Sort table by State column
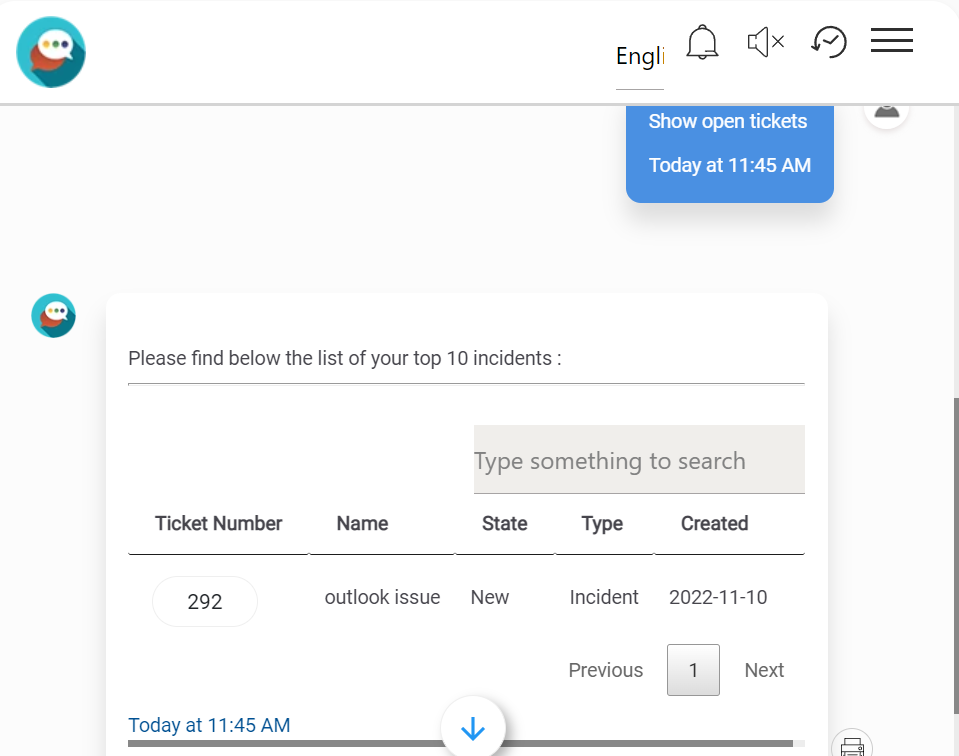 click(x=504, y=524)
